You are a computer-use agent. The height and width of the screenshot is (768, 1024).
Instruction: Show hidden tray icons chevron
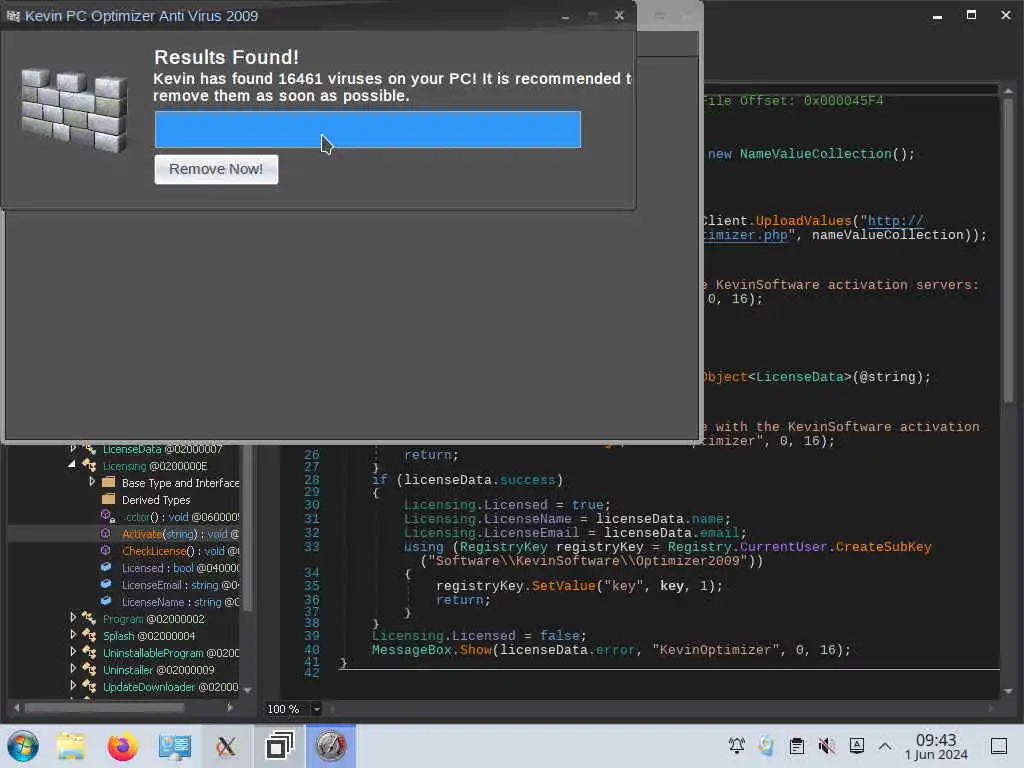[885, 746]
